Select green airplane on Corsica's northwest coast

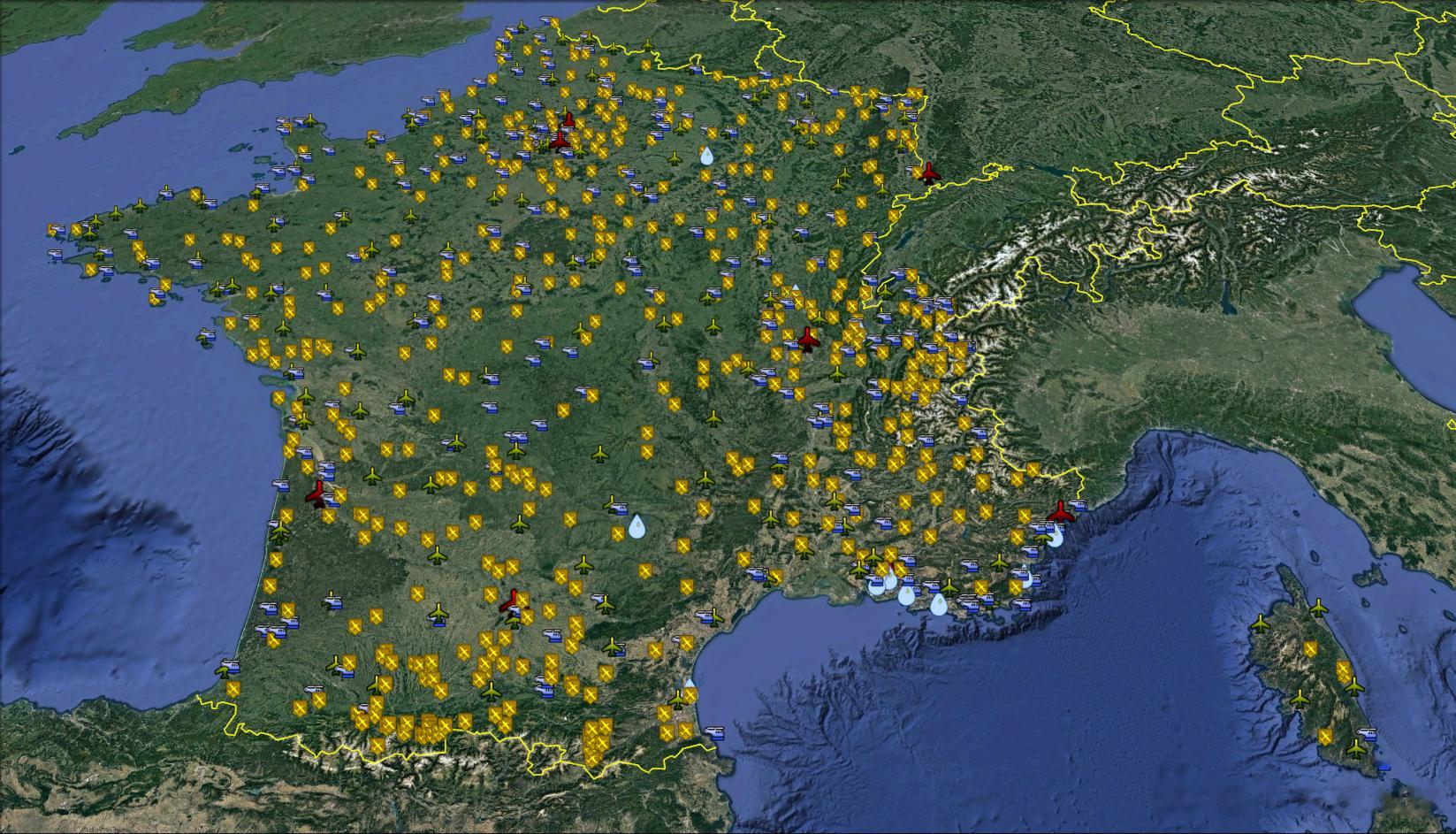click(x=1261, y=624)
